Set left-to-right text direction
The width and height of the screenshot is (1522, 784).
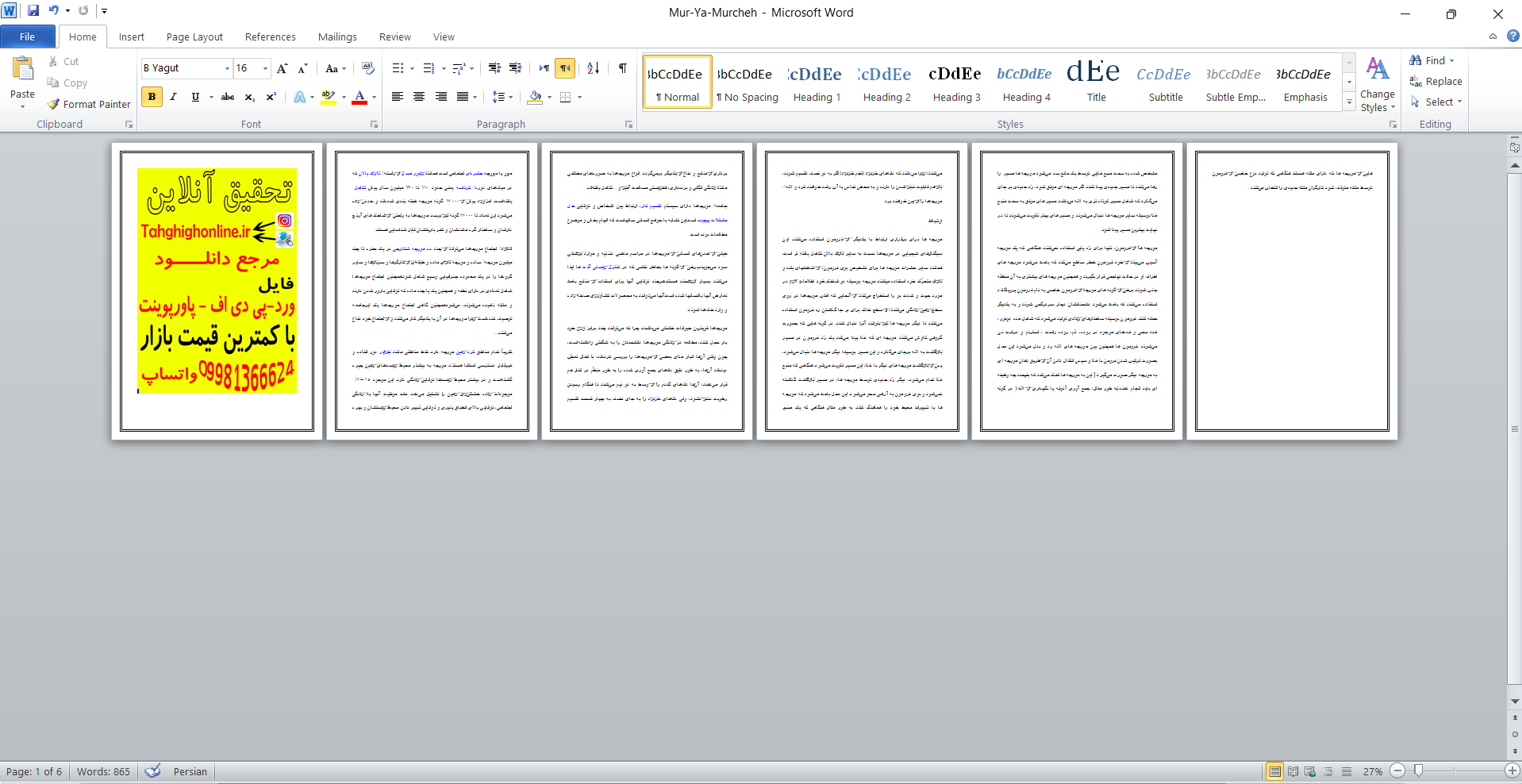[x=544, y=68]
